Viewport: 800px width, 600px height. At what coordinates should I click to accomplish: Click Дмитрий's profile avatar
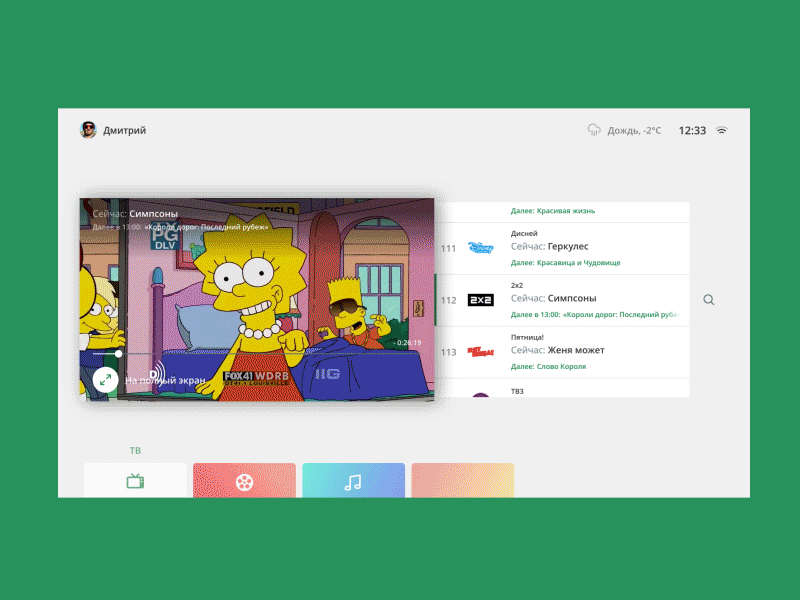pyautogui.click(x=88, y=130)
